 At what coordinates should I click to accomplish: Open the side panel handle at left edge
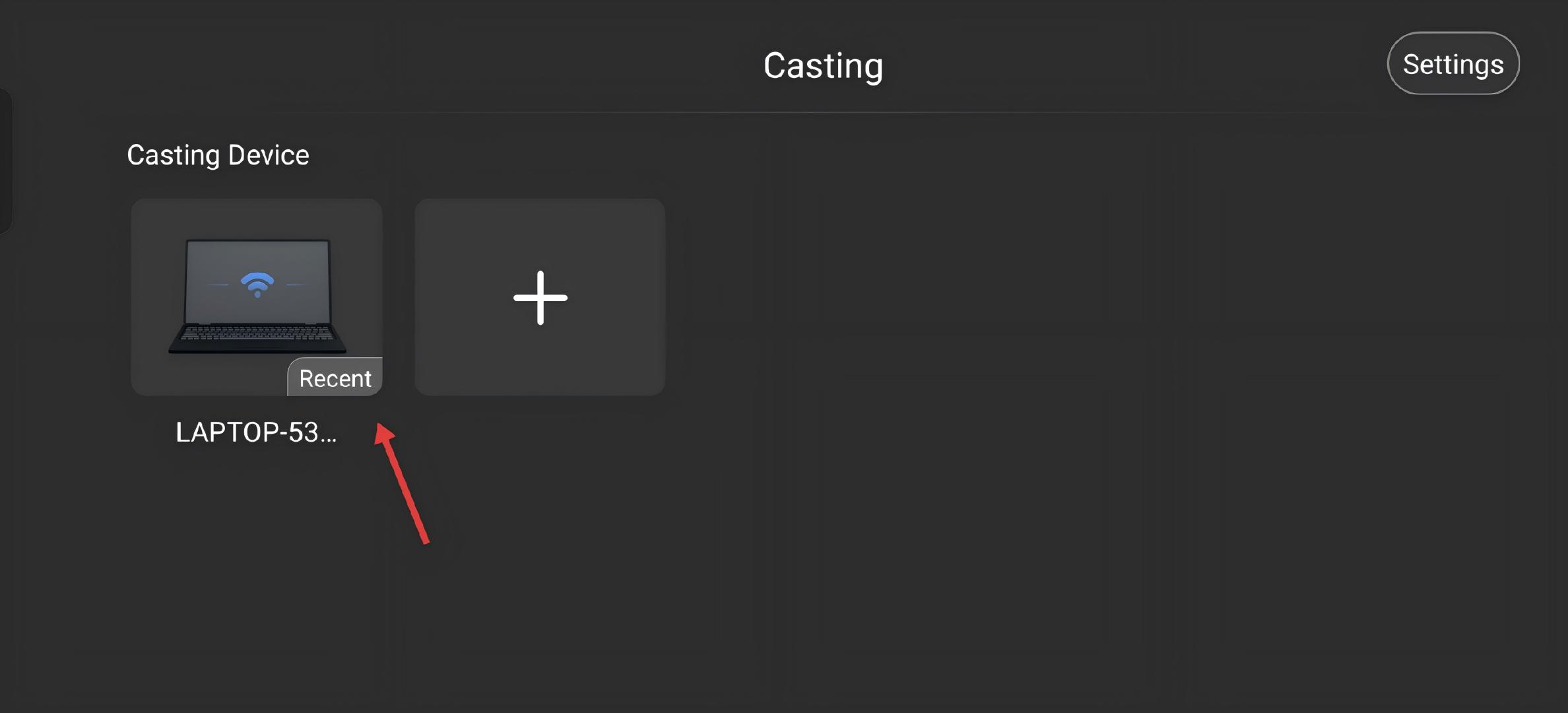click(5, 161)
